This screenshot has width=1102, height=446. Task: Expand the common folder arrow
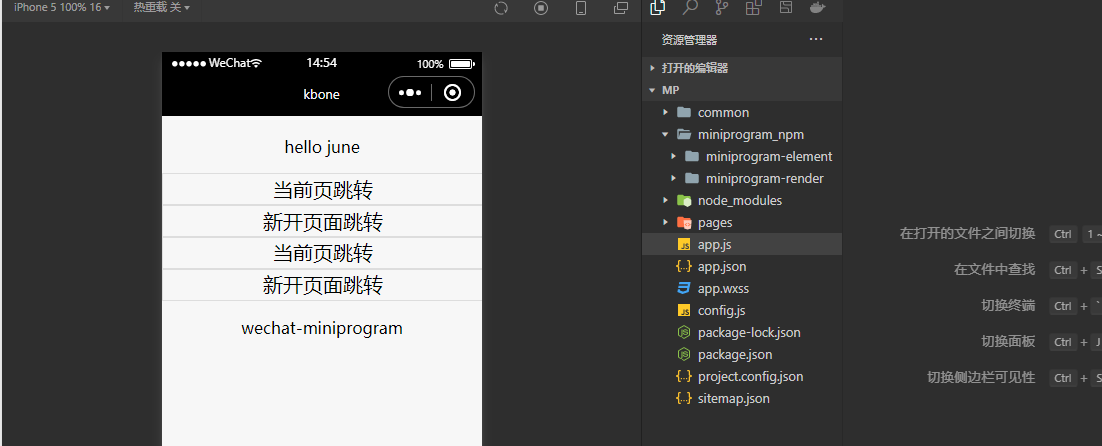tap(666, 112)
